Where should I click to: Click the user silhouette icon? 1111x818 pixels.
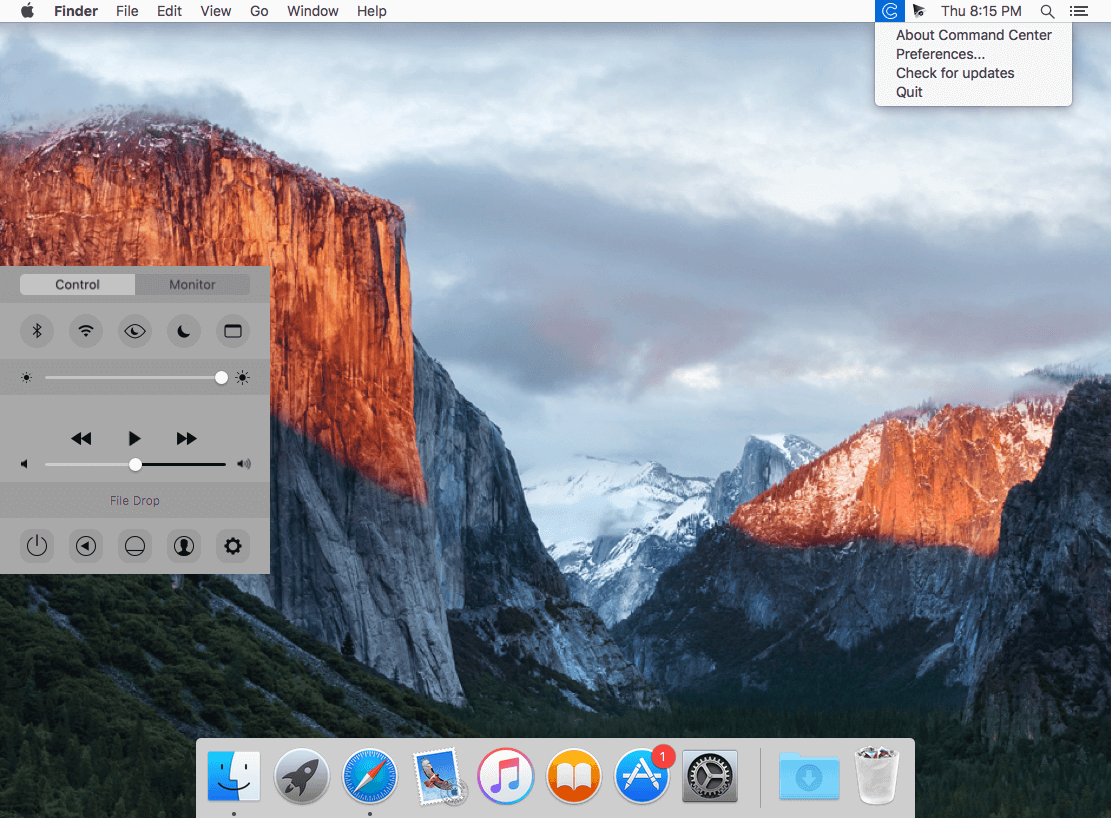pyautogui.click(x=184, y=546)
